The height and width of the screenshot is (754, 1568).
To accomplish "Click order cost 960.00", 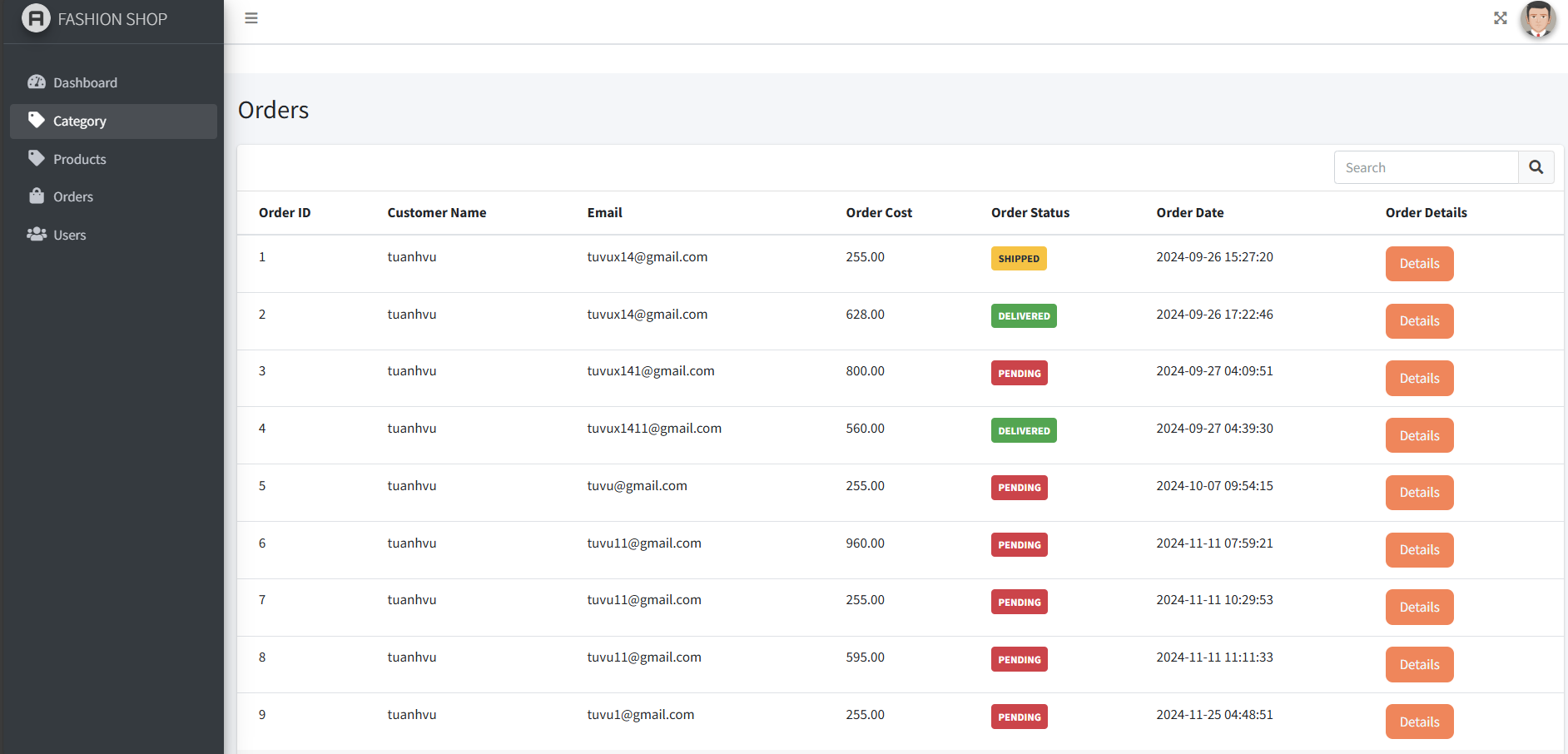I will [866, 543].
